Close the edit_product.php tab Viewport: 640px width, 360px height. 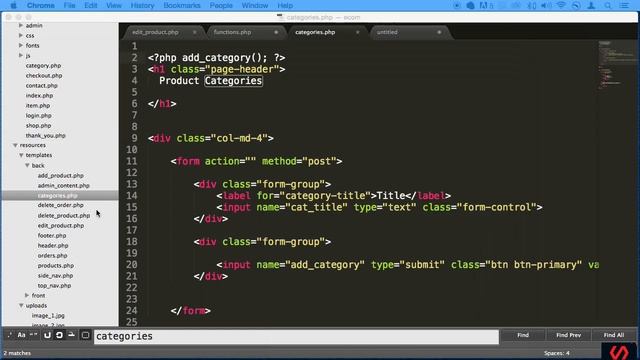coord(195,32)
